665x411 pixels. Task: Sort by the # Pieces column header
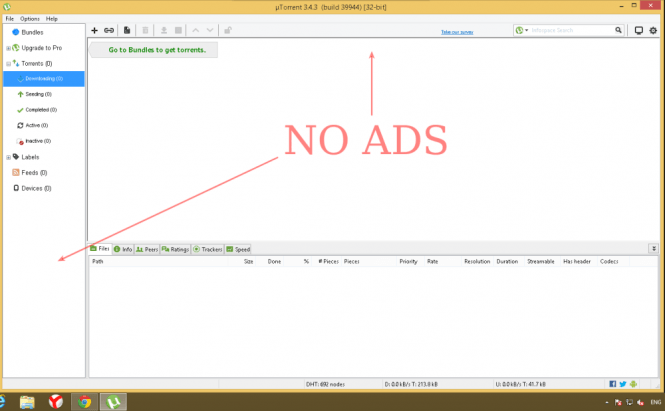point(328,261)
